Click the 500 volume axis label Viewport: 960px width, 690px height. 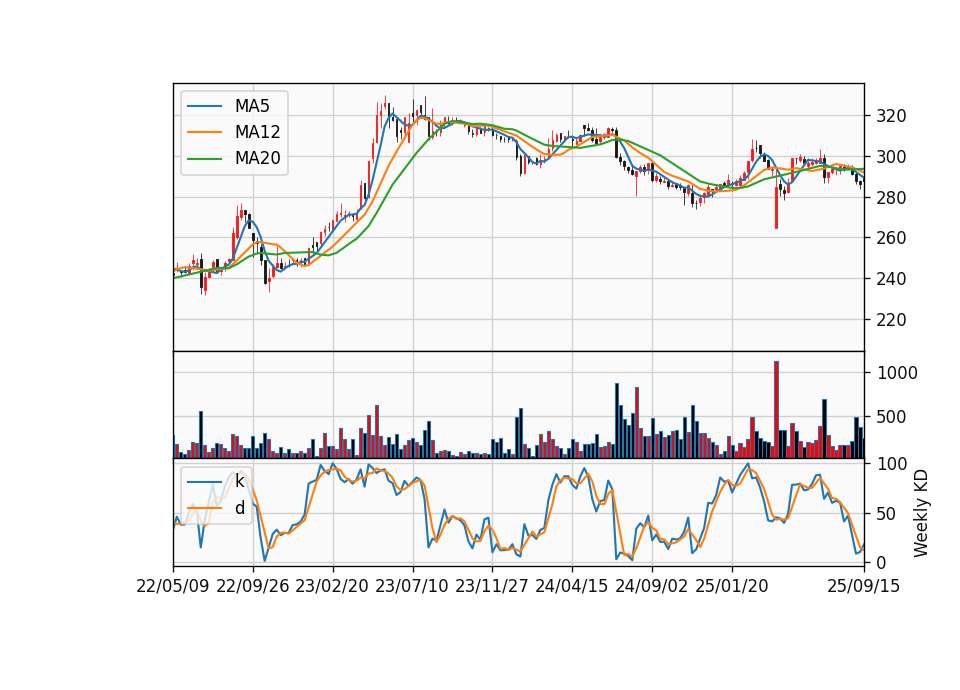click(x=891, y=417)
